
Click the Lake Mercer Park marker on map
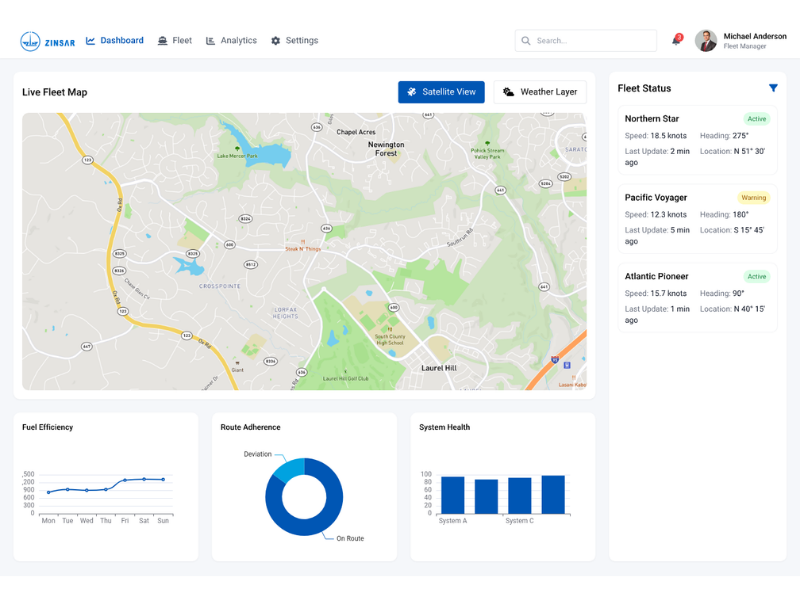click(x=237, y=148)
